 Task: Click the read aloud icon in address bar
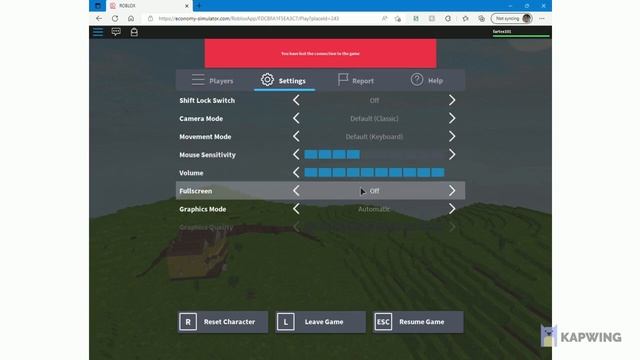[384, 18]
